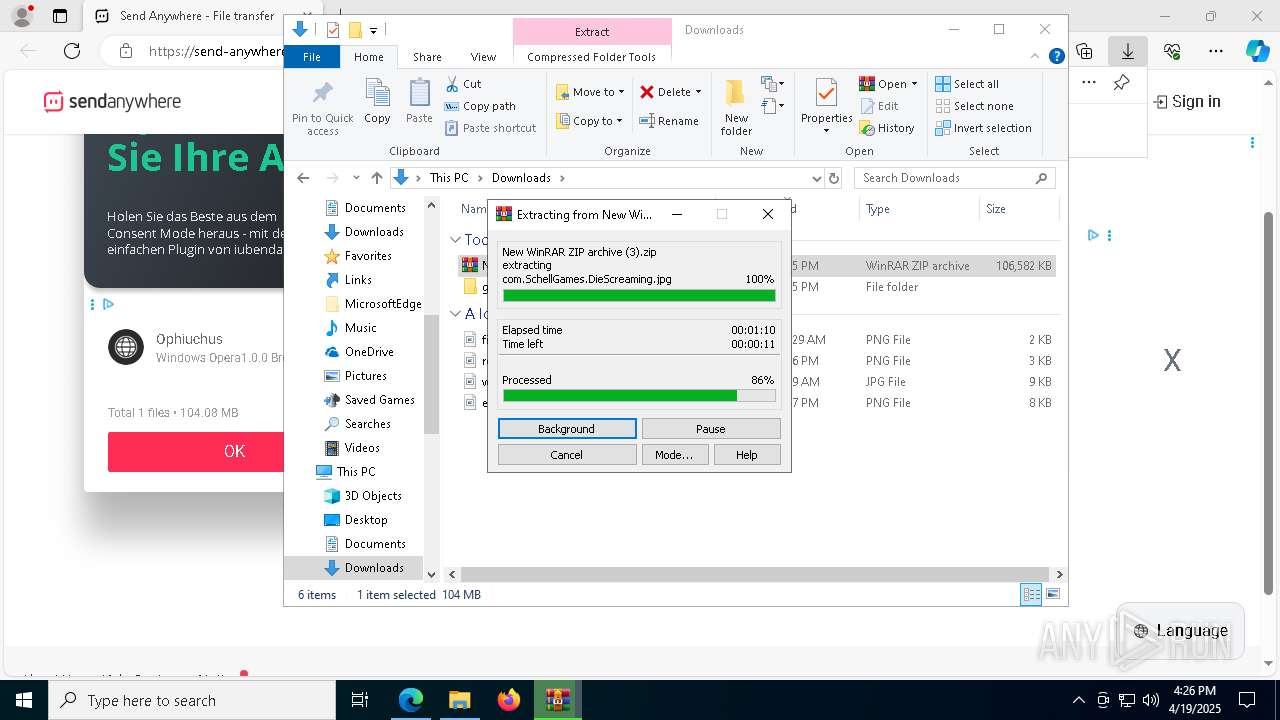
Task: Open the Copy to dropdown
Action: [x=589, y=121]
